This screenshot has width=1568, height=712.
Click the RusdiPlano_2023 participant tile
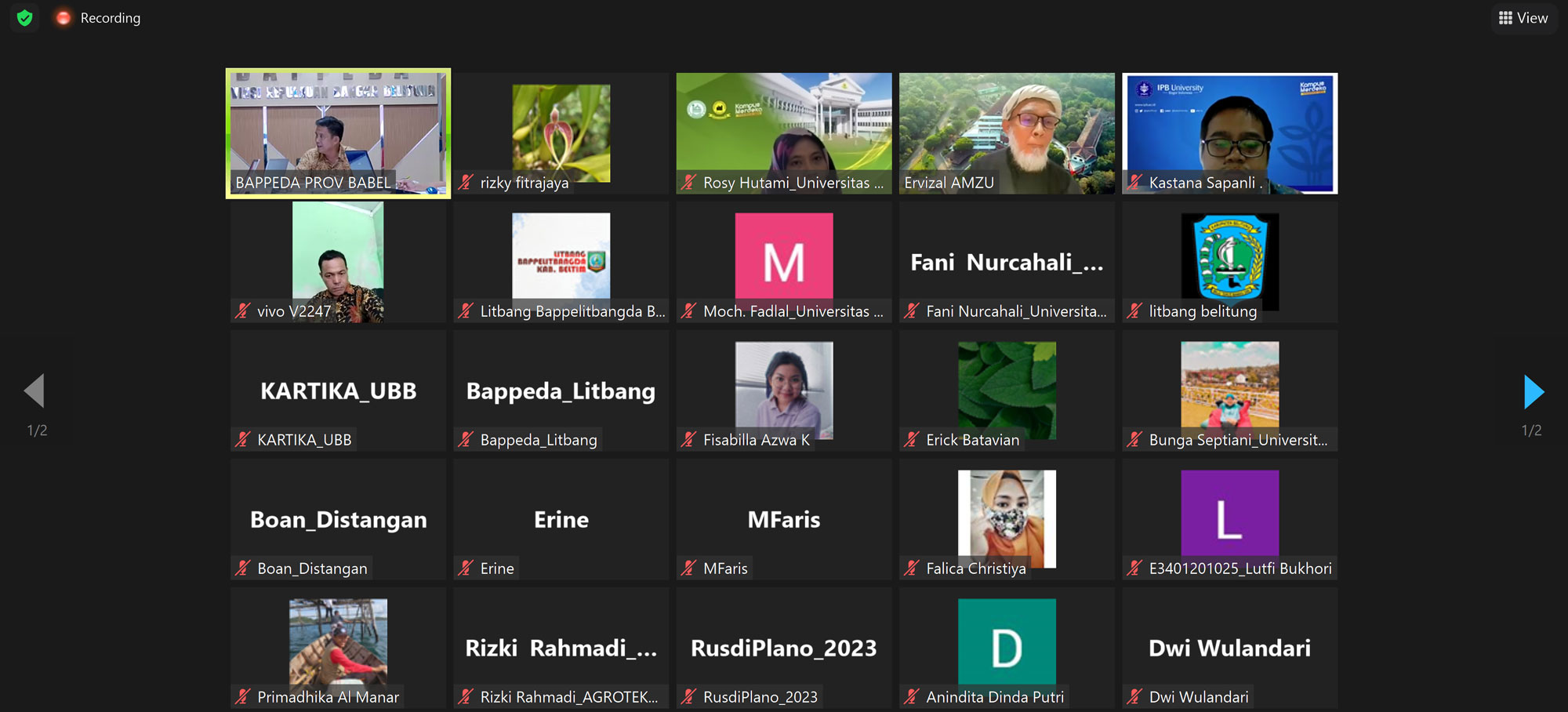point(783,648)
